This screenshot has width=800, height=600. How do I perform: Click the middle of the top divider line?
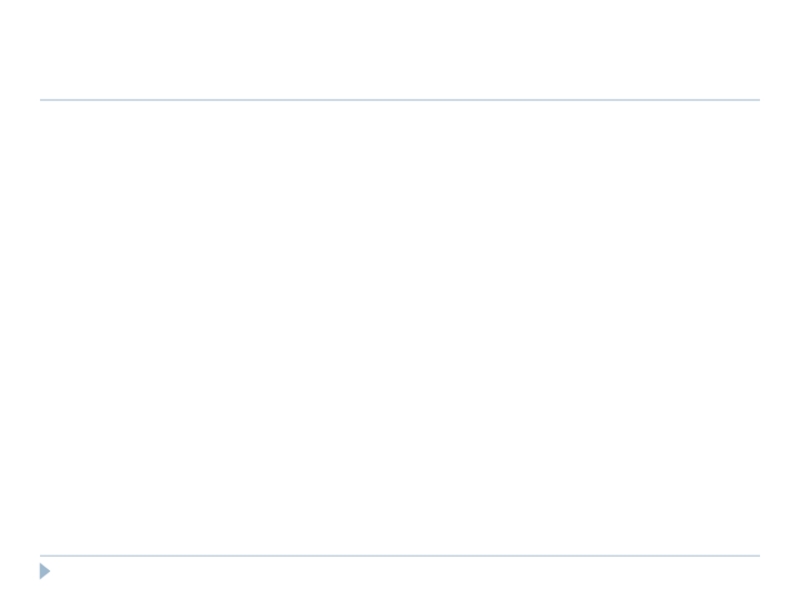click(x=400, y=100)
